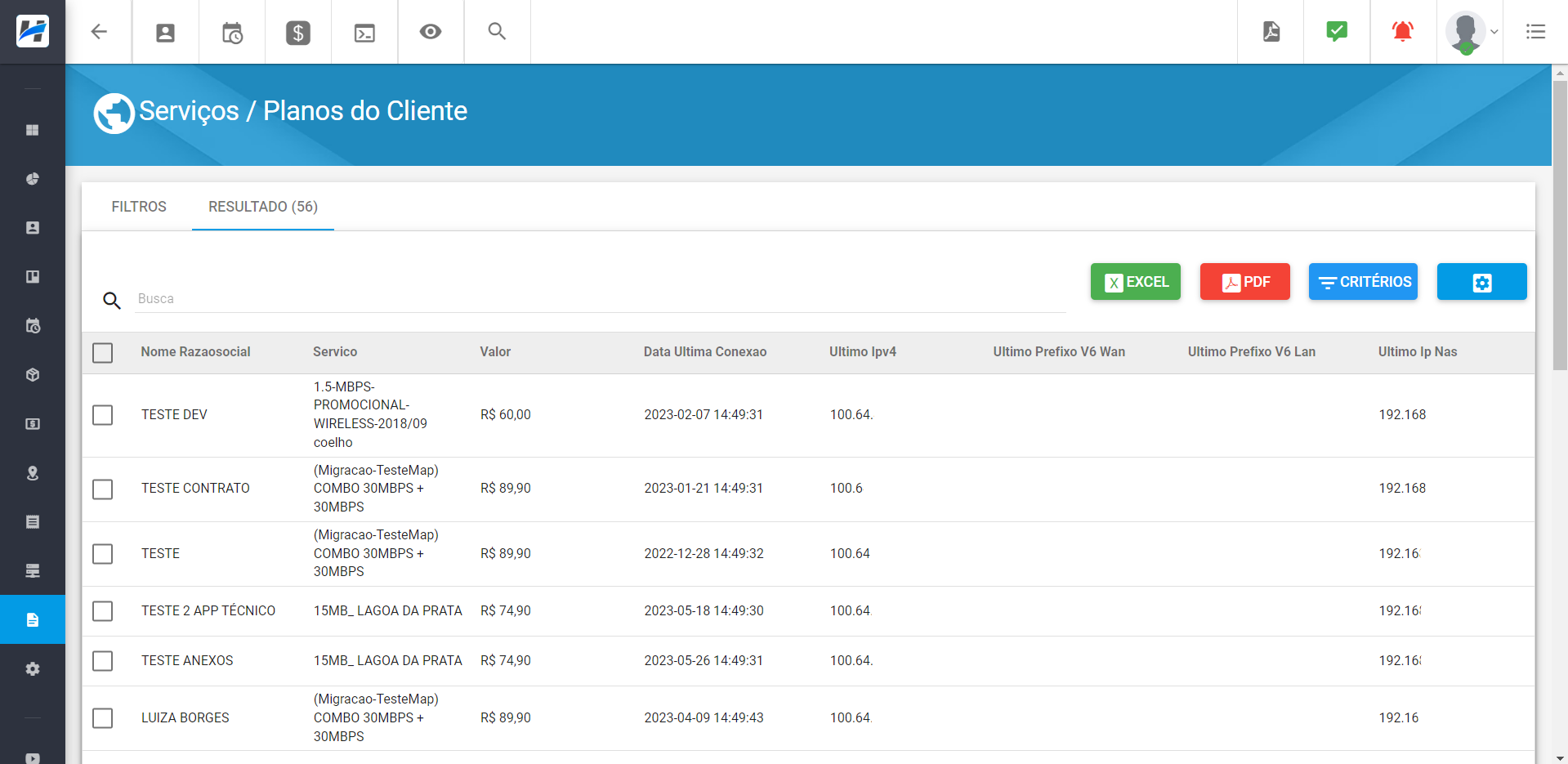Viewport: 1568px width, 764px height.
Task: Check the LUIZA BORGES row checkbox
Action: coord(103,718)
